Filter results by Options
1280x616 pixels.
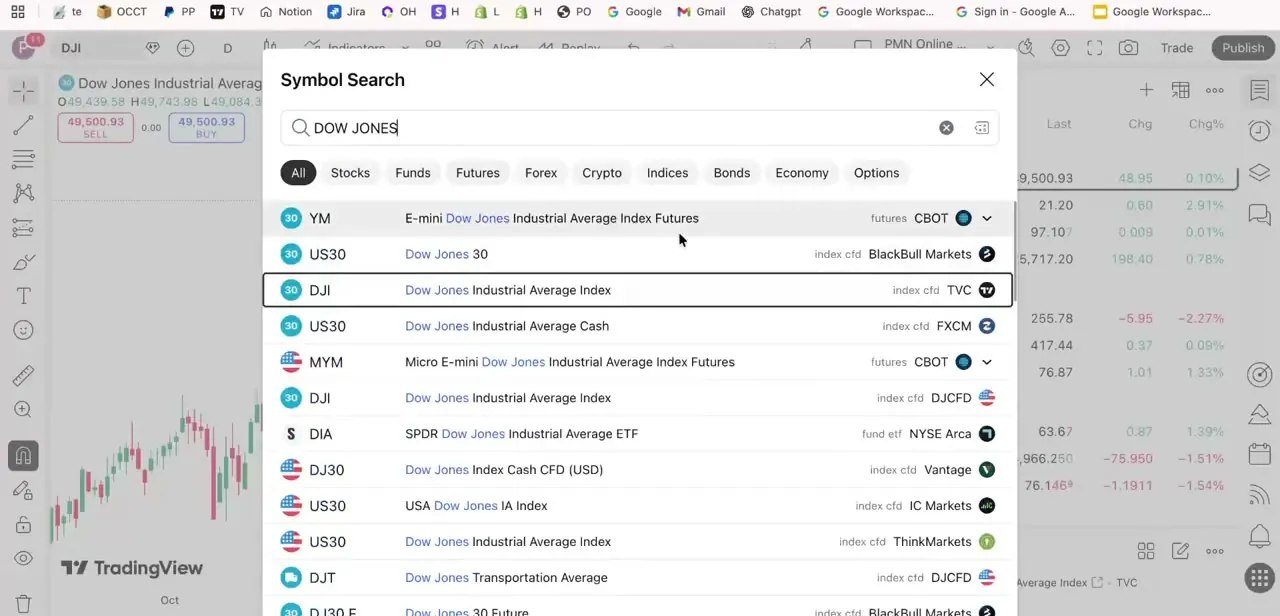point(876,173)
